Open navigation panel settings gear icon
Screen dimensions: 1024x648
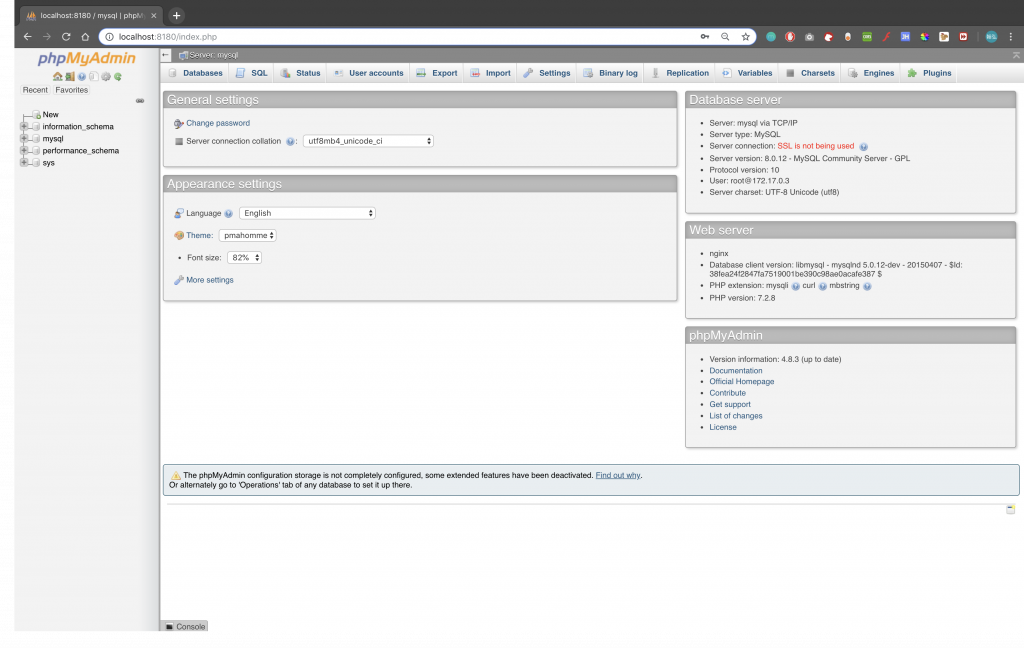pos(106,76)
